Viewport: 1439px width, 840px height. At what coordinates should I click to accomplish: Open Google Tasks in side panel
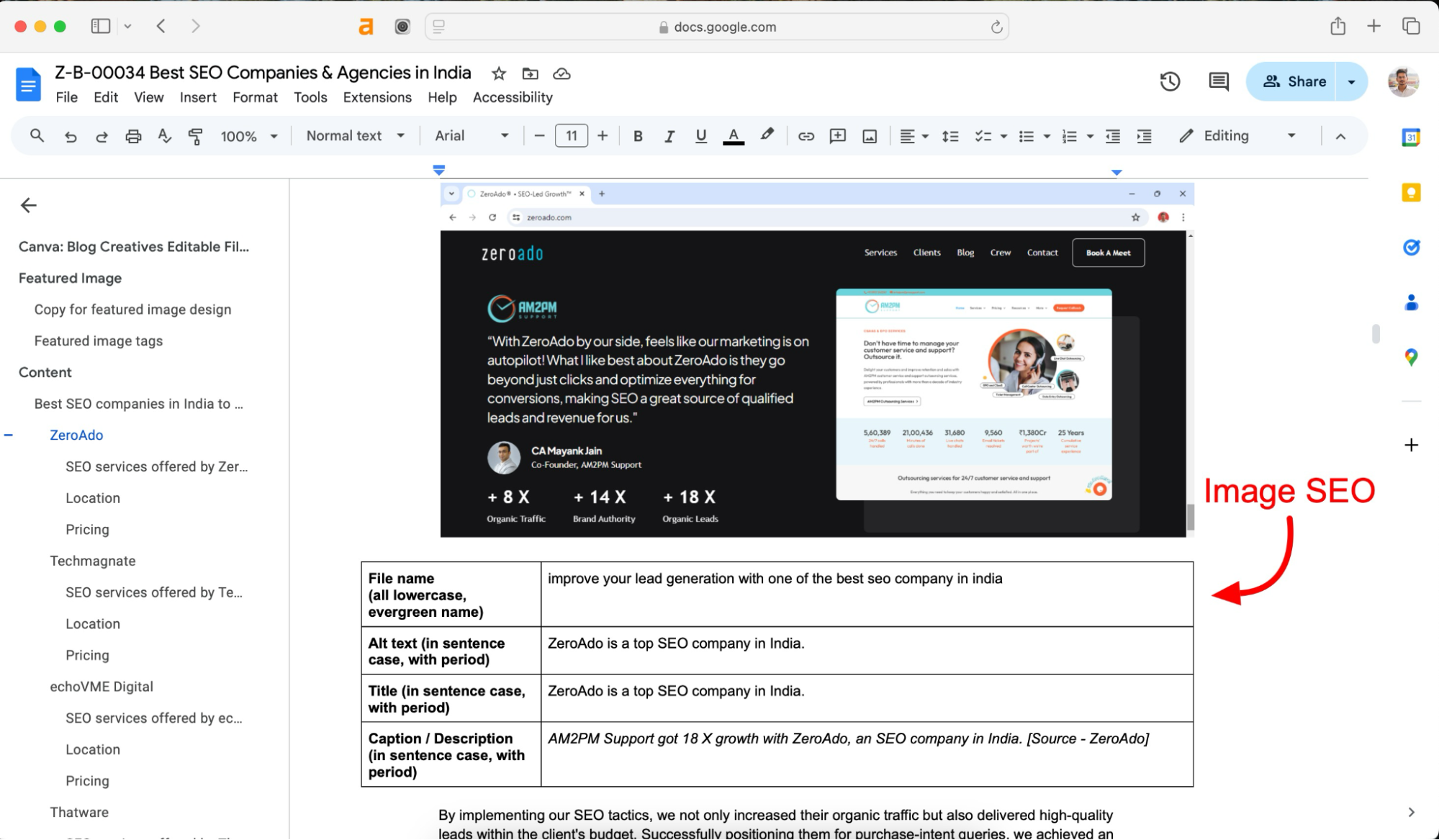(1411, 248)
